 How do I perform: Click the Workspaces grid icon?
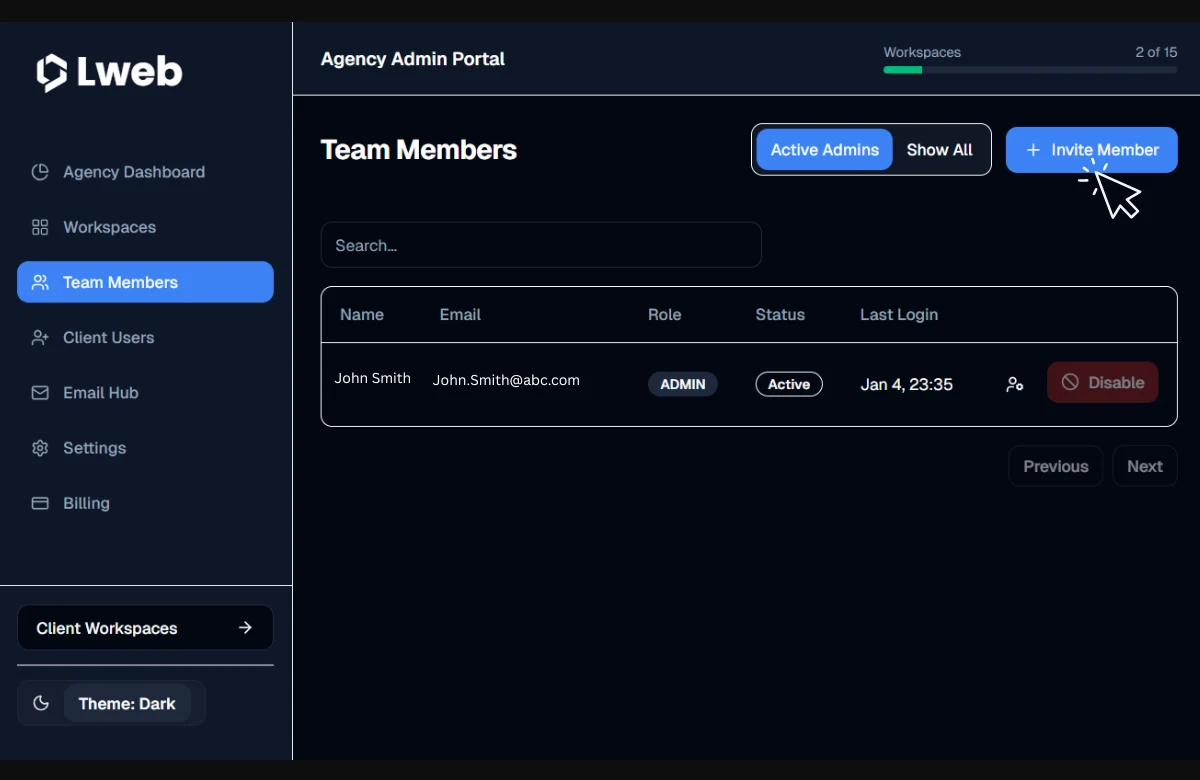[40, 227]
